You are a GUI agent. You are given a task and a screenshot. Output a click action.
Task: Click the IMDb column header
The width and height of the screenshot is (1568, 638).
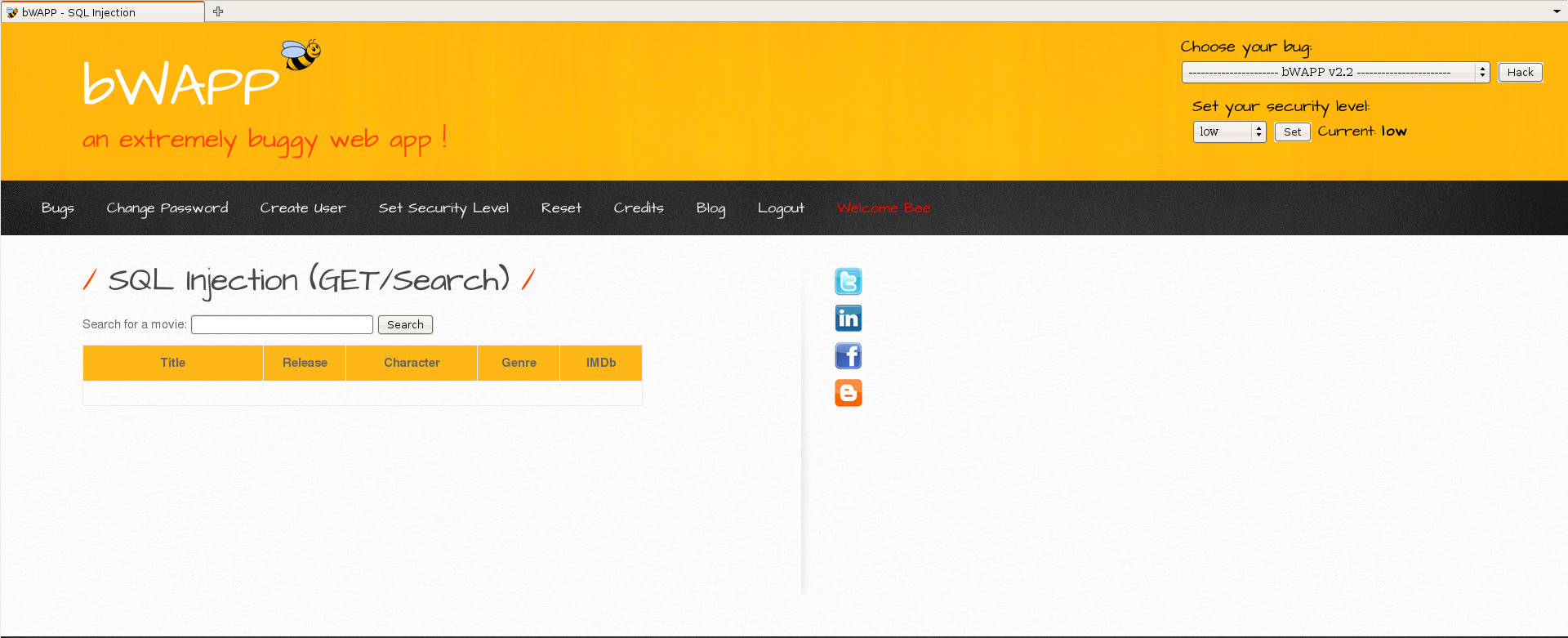click(601, 363)
